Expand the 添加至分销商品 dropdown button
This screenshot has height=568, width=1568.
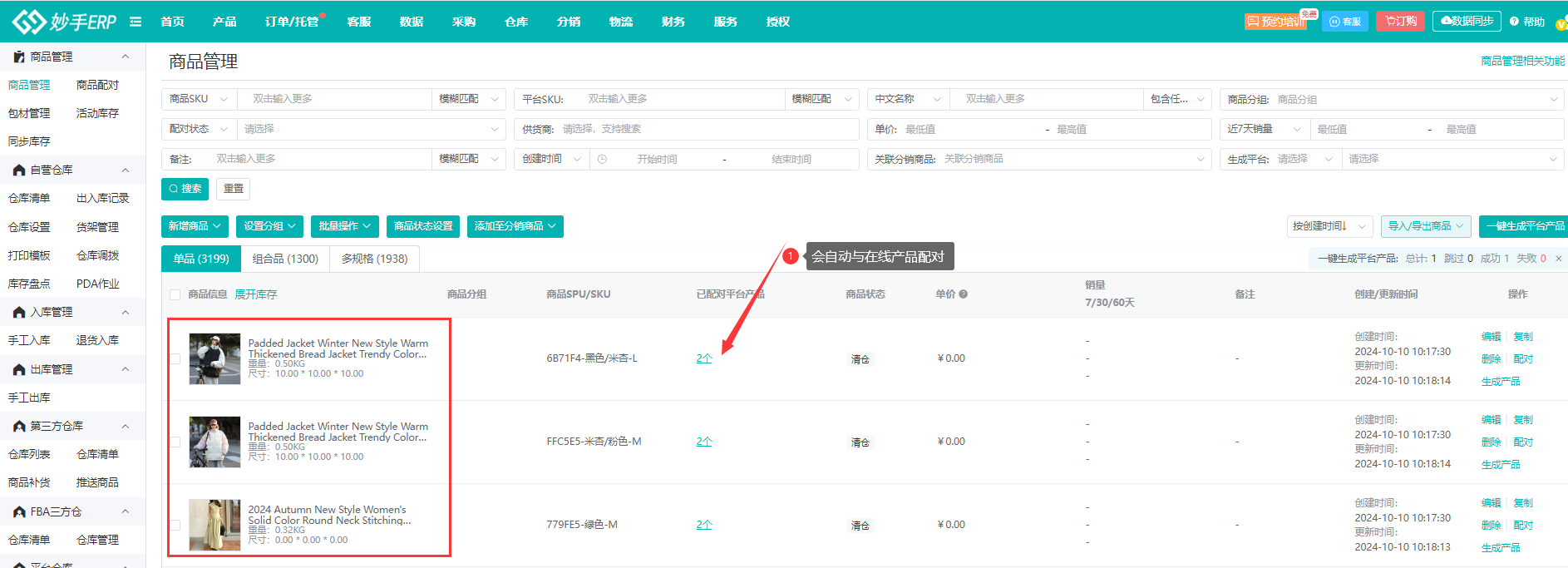coord(515,226)
